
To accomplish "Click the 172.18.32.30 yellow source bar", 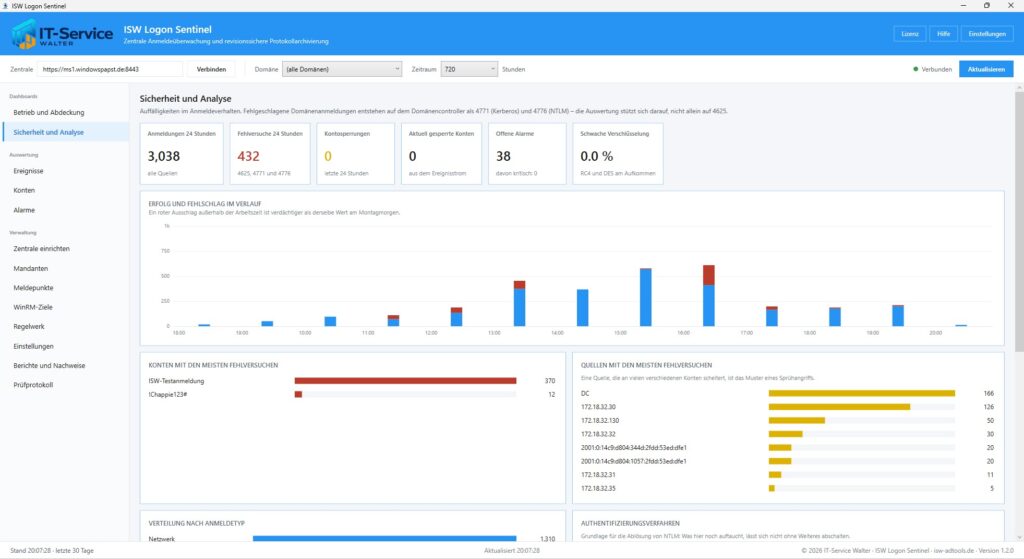I will [839, 407].
